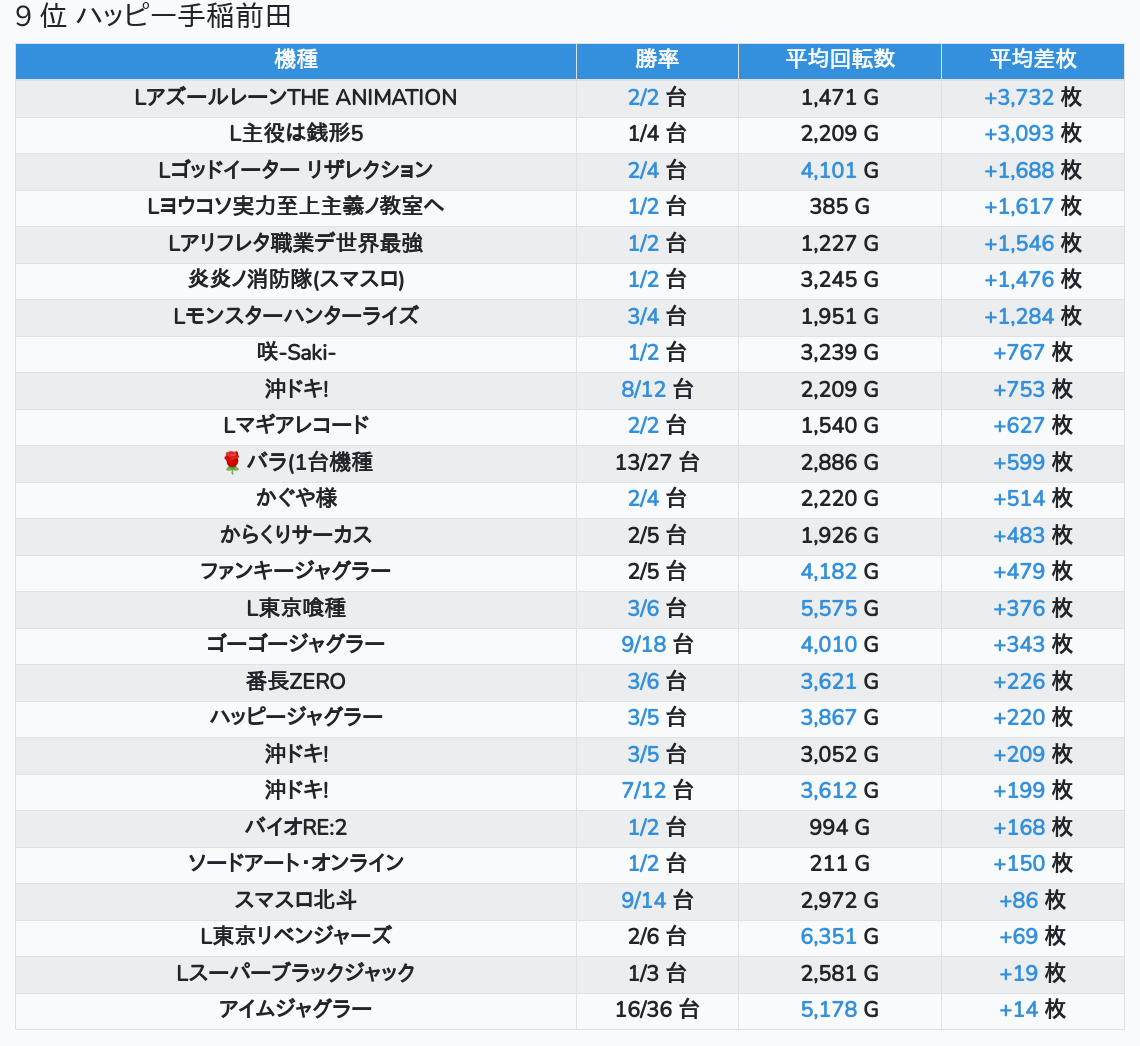Select the 16/36 台 win rate cell

tap(657, 1009)
